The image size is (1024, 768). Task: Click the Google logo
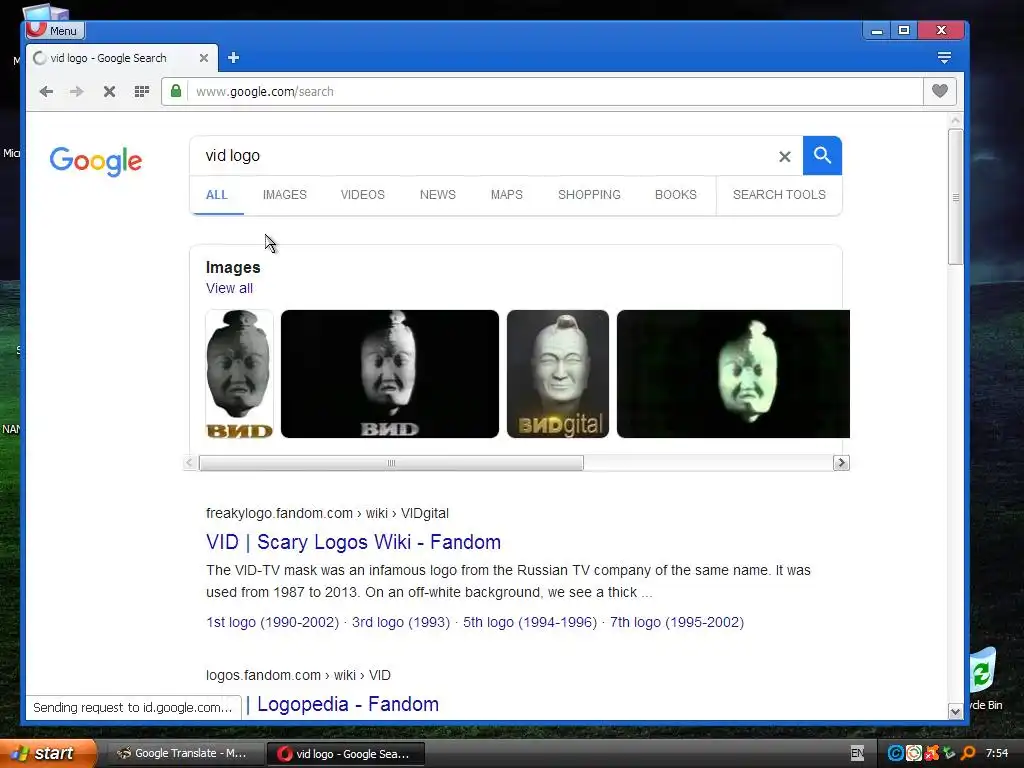tap(95, 161)
